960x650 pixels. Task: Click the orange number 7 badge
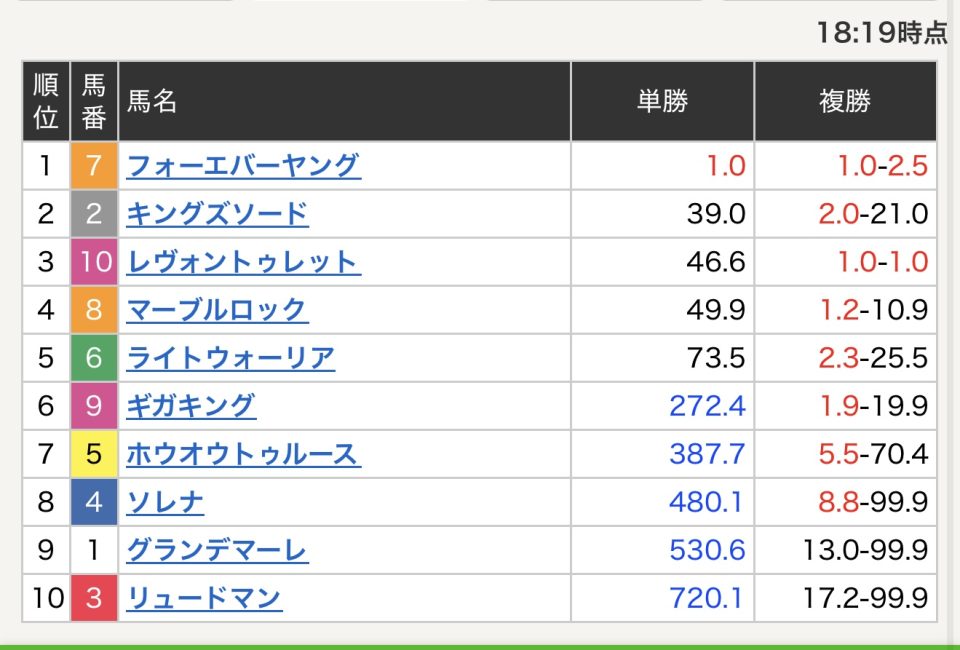pyautogui.click(x=94, y=166)
